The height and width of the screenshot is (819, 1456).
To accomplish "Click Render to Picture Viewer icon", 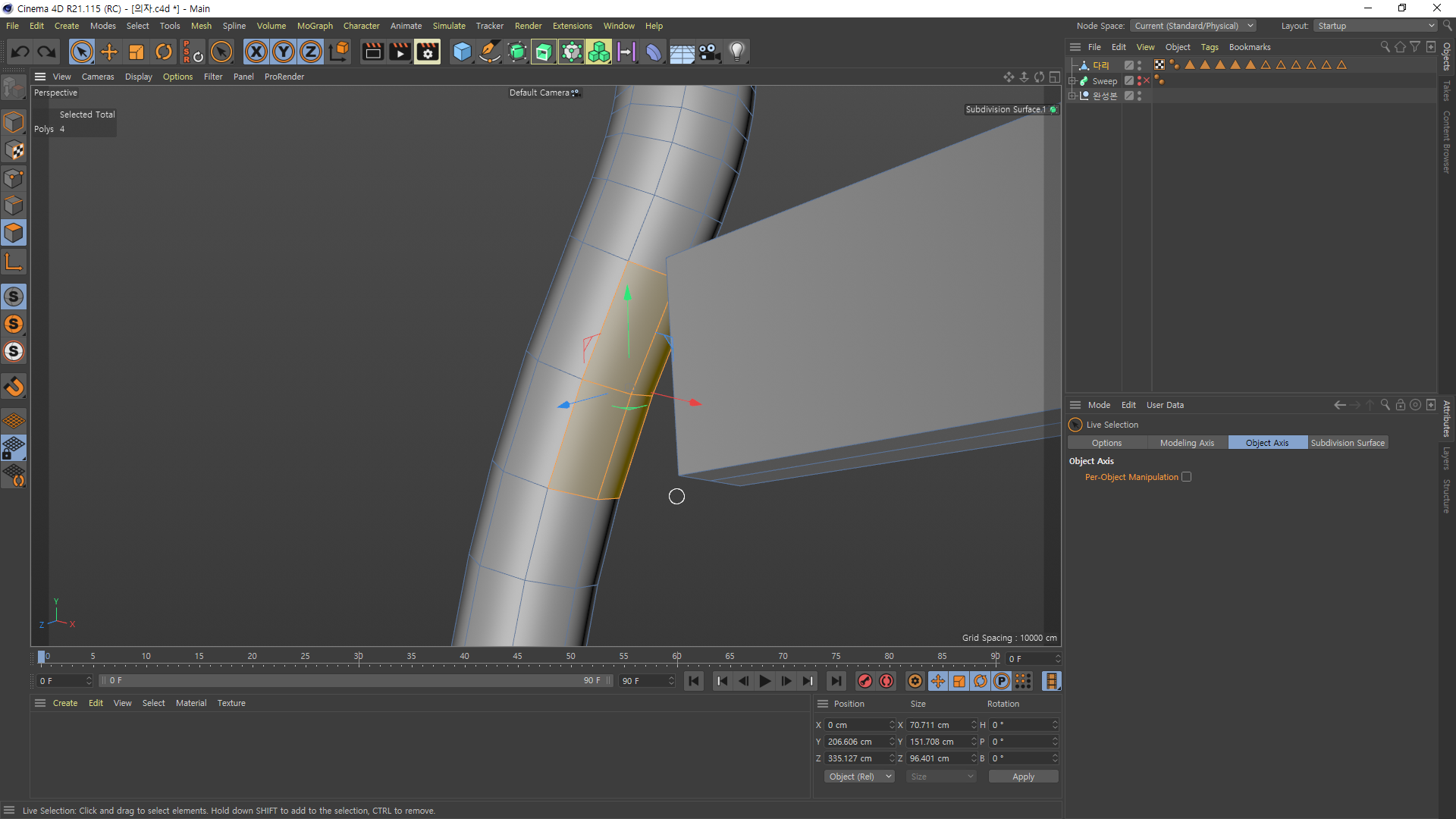I will click(x=400, y=52).
